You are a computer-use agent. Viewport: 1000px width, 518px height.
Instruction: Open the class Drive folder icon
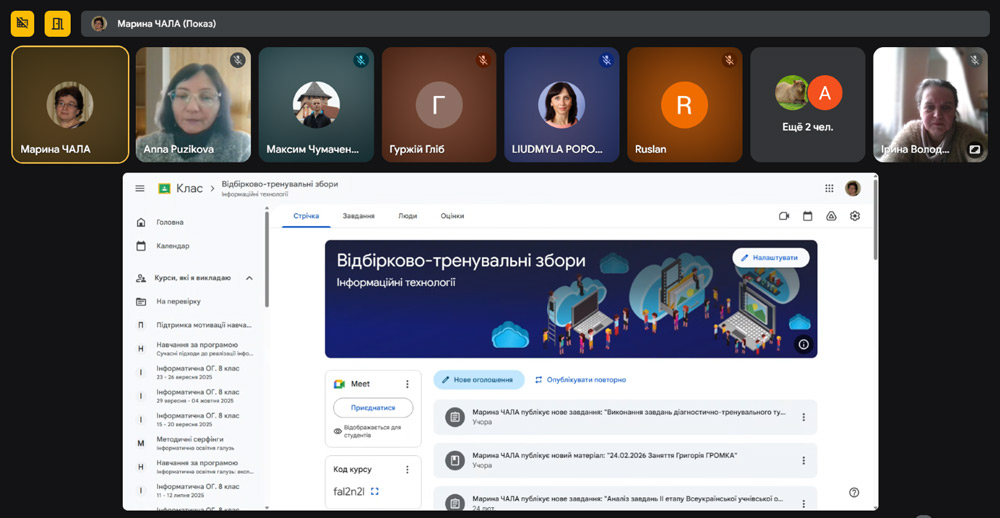tap(831, 216)
